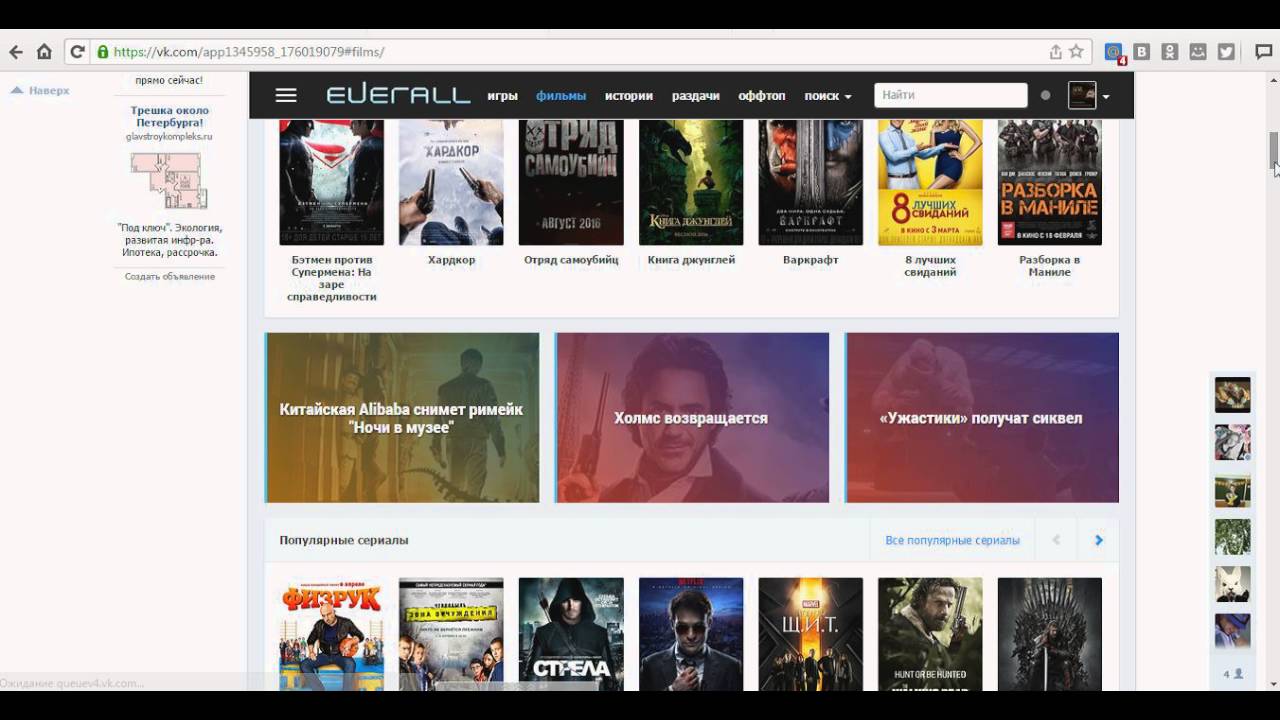Open the Книга джунглей title link
The width and height of the screenshot is (1280, 720).
[x=691, y=260]
